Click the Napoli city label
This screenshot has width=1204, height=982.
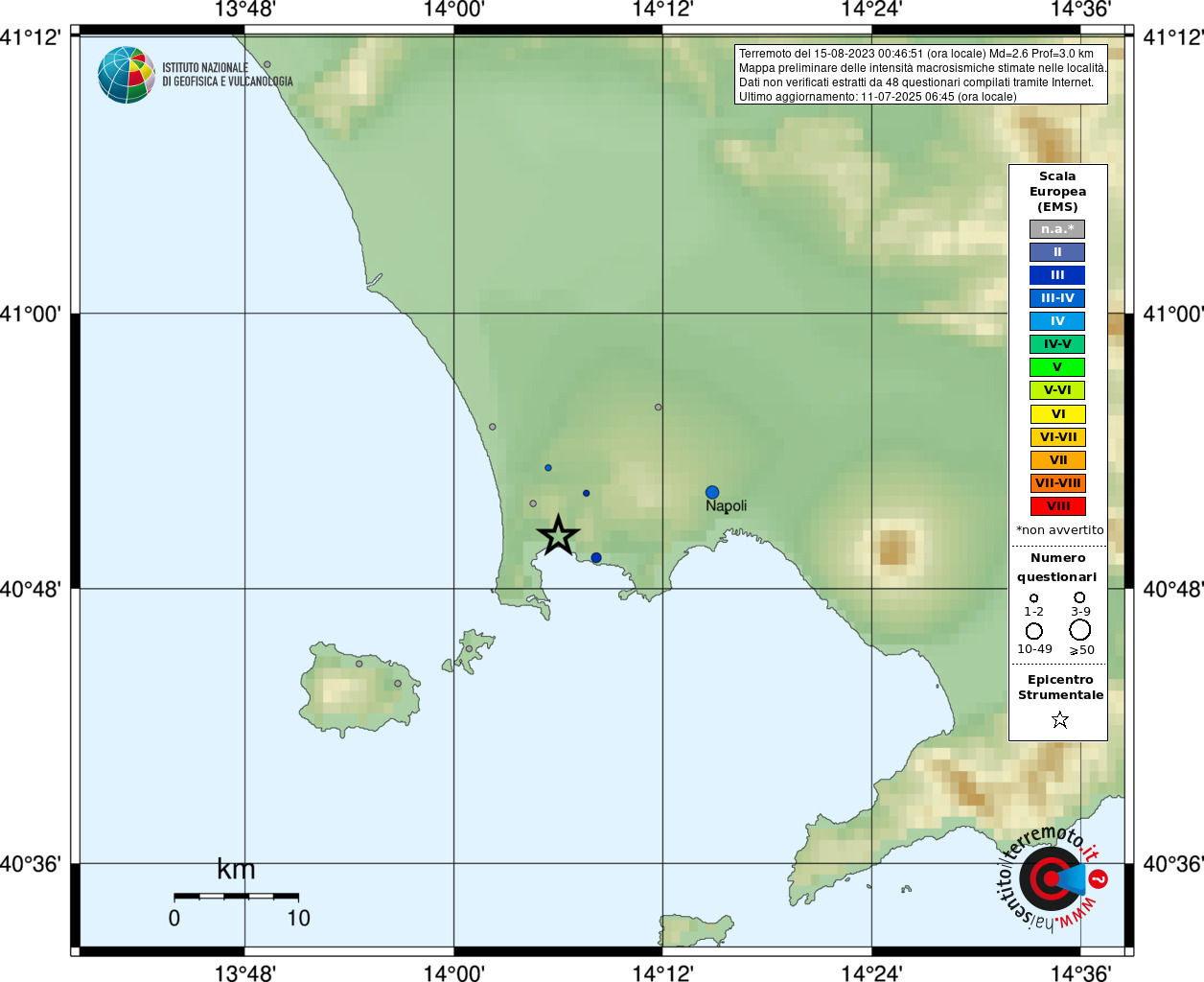pyautogui.click(x=726, y=506)
